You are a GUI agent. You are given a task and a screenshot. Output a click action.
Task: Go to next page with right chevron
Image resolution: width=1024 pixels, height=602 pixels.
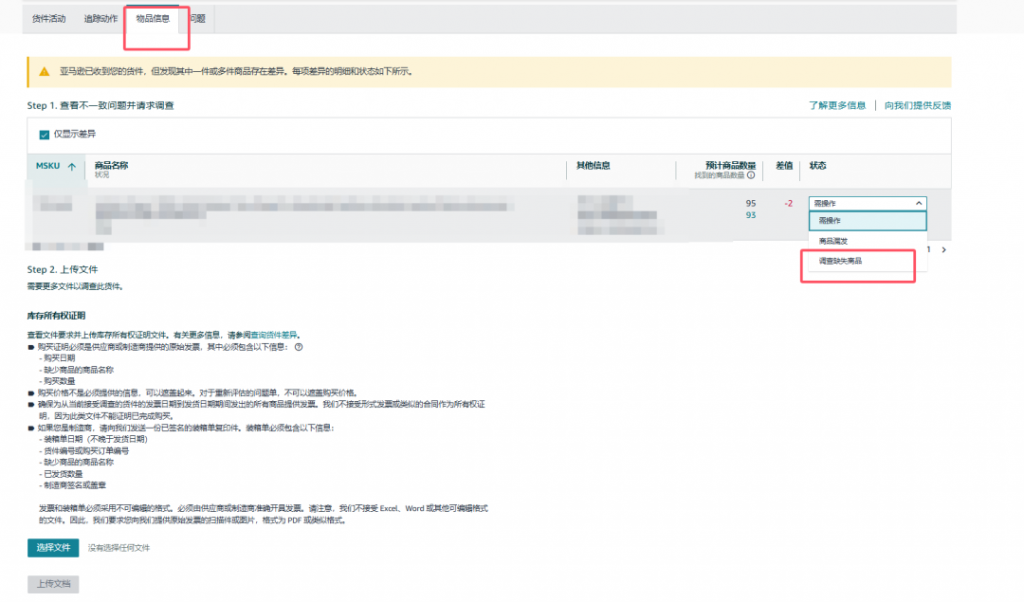944,249
